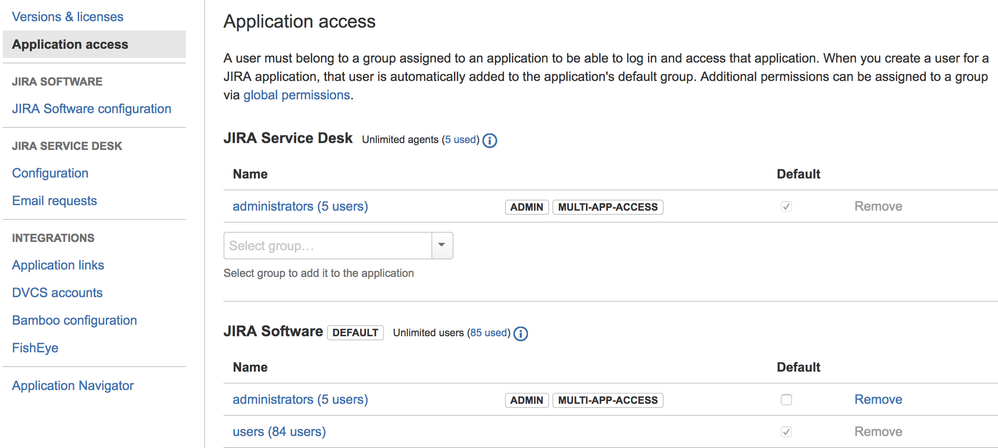
Task: Follow the global permissions link
Action: click(x=297, y=96)
